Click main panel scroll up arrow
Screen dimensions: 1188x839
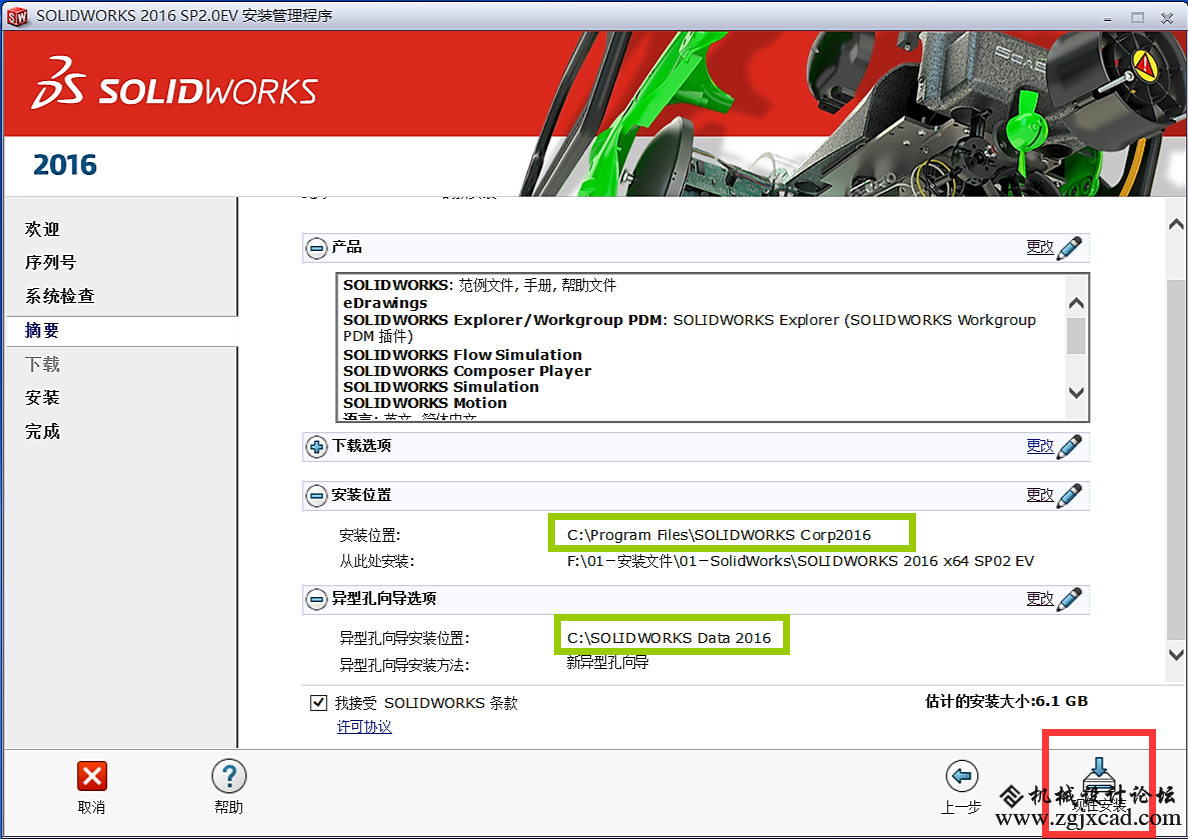click(1176, 224)
